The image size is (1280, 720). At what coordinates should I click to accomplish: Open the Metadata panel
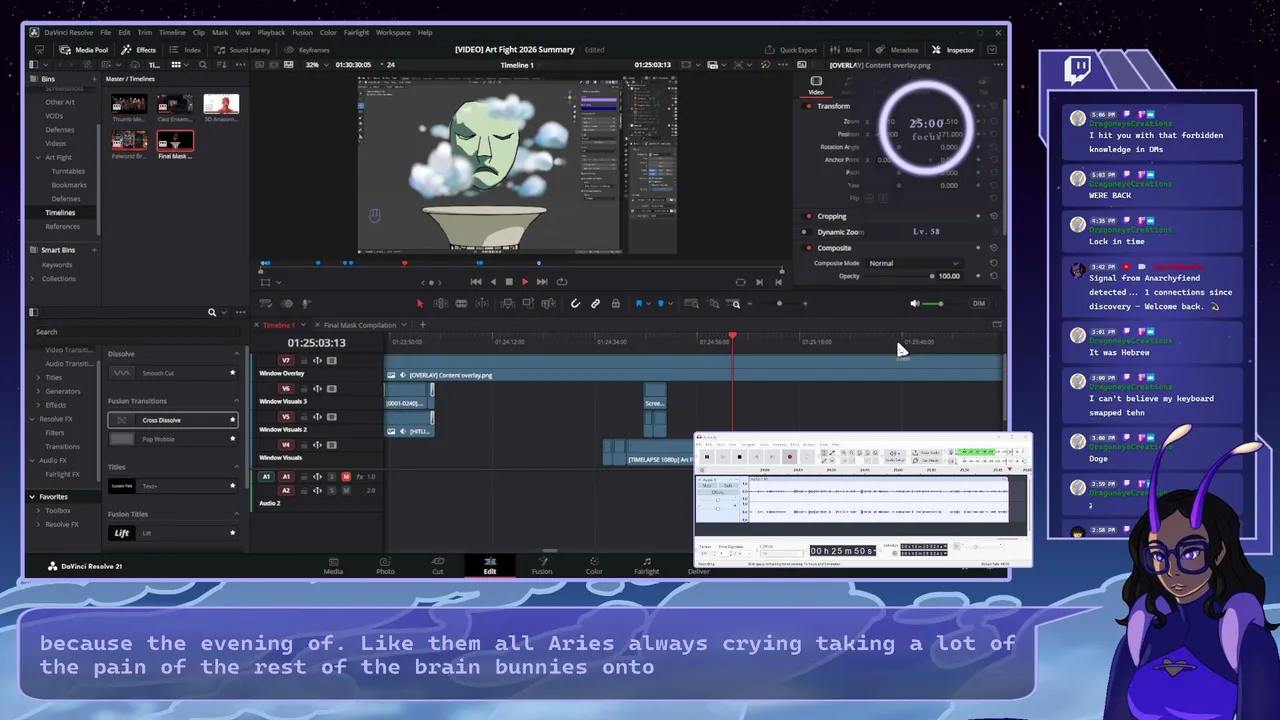pyautogui.click(x=897, y=50)
